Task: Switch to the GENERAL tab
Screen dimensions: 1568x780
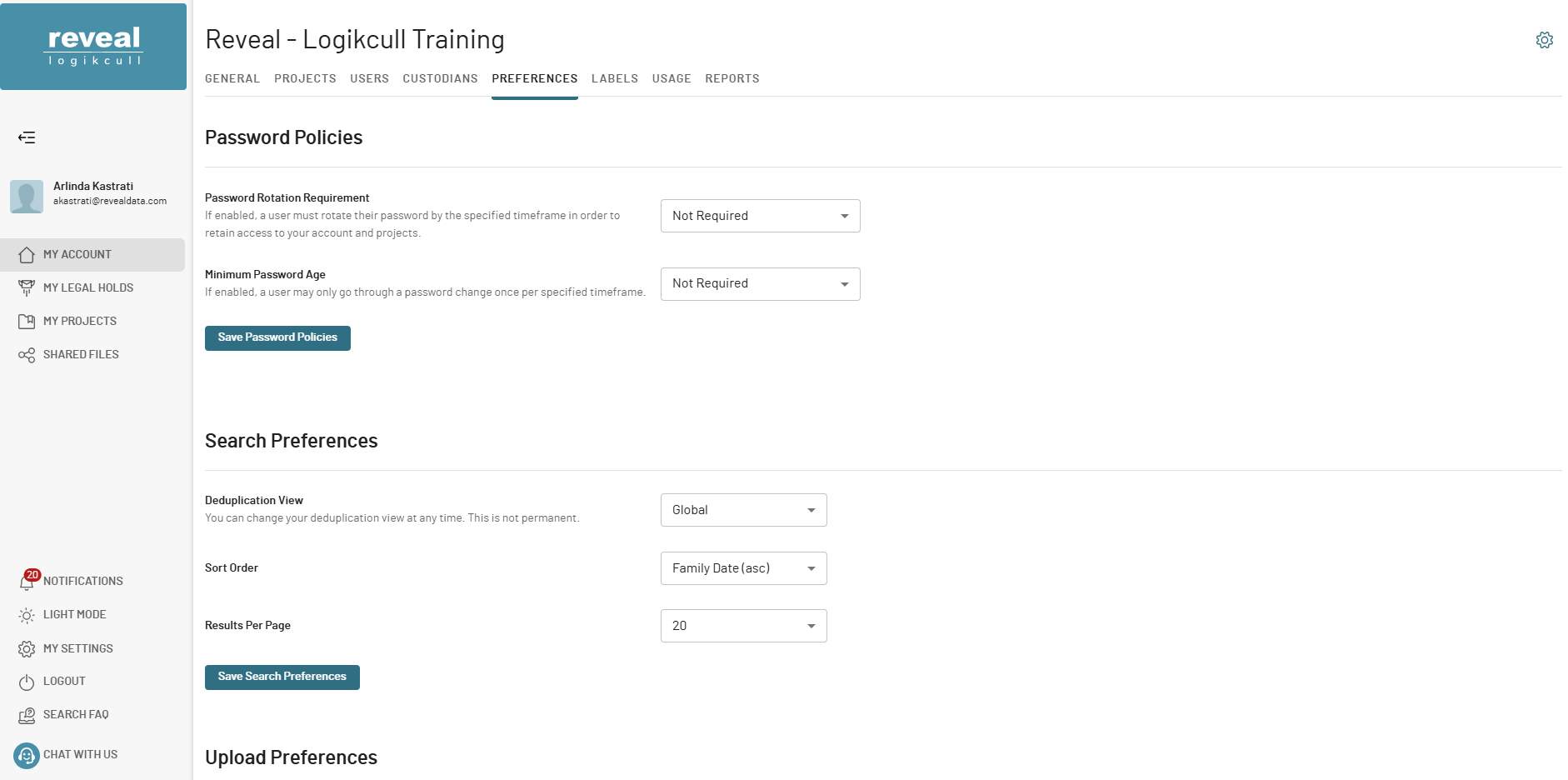Action: click(x=232, y=78)
